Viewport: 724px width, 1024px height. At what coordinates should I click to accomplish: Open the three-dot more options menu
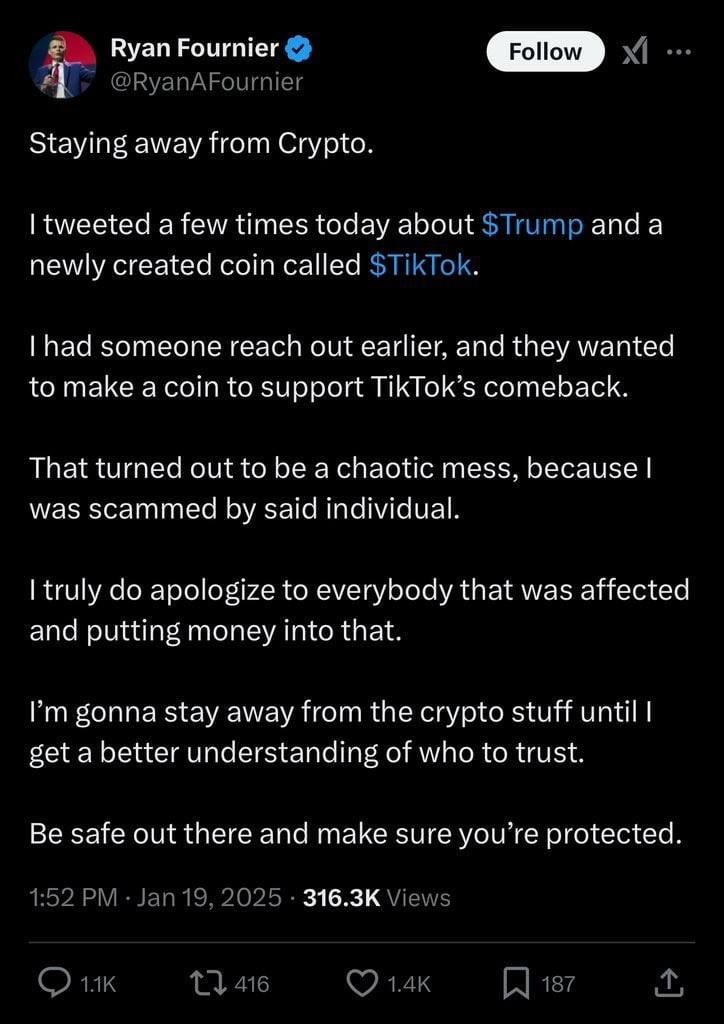tap(678, 52)
